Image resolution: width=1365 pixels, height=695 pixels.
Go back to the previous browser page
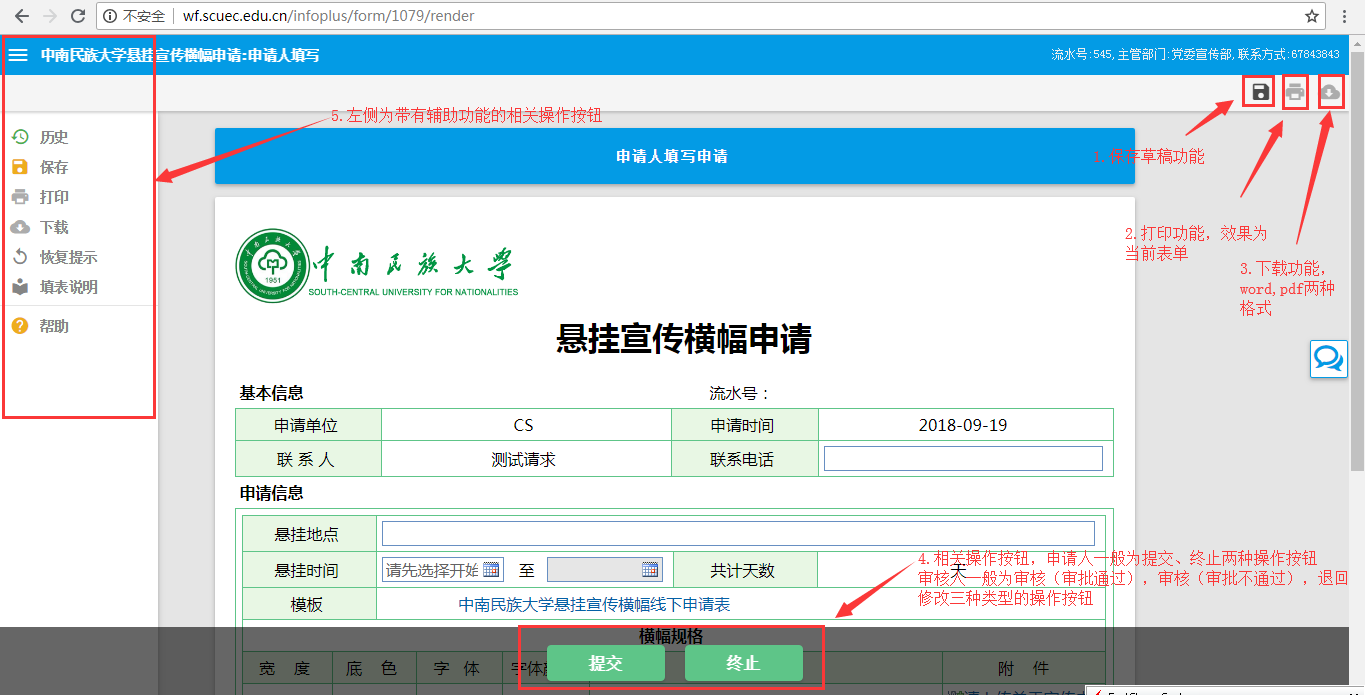[21, 16]
